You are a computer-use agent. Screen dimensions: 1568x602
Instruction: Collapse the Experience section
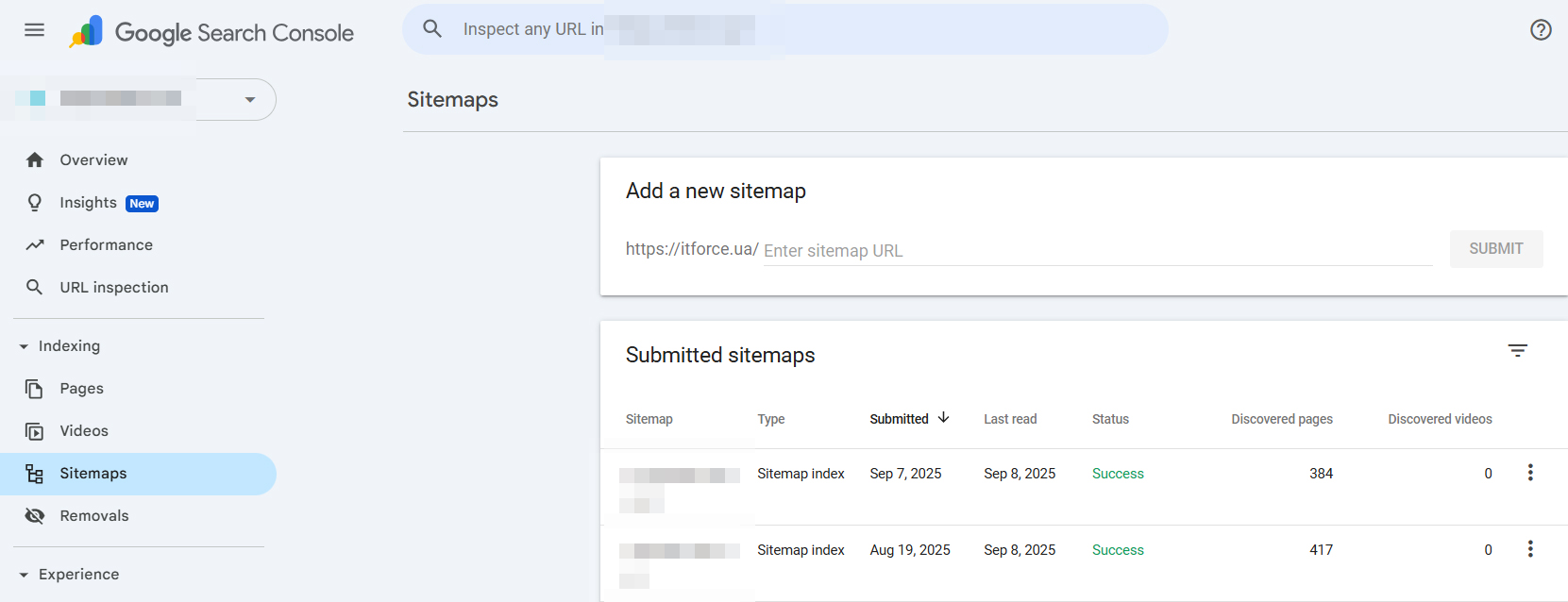coord(24,575)
